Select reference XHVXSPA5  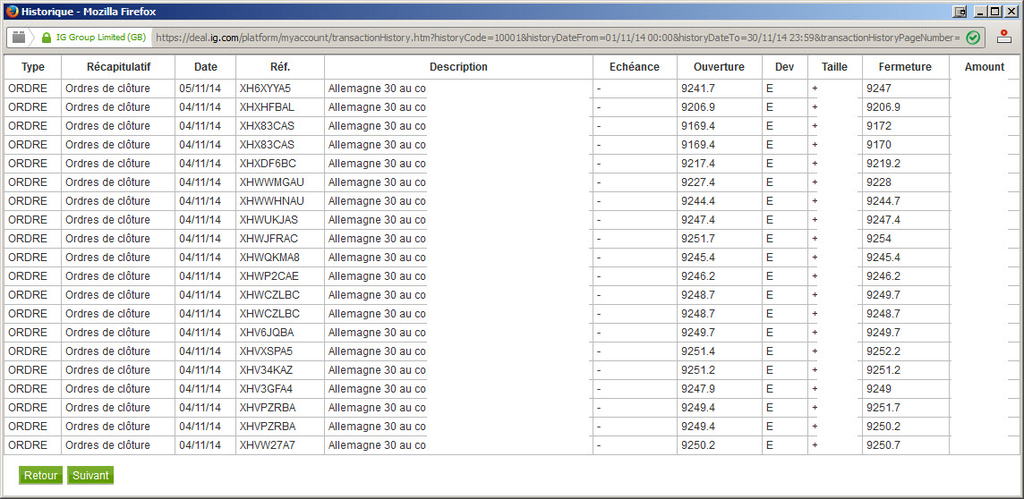point(266,351)
